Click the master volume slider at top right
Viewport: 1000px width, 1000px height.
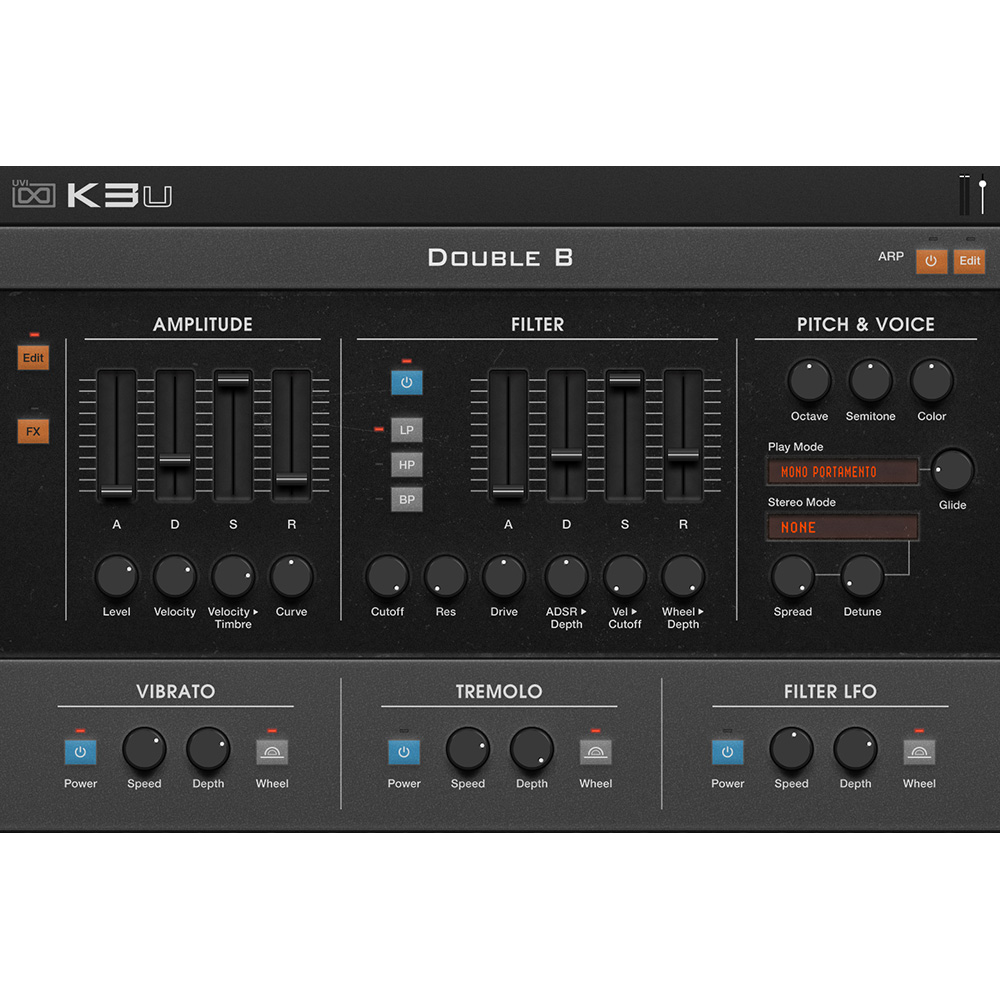(983, 195)
